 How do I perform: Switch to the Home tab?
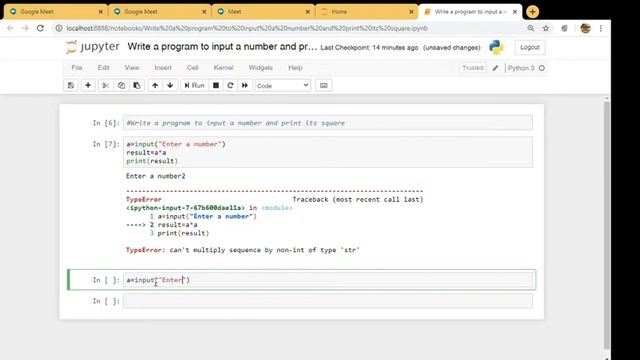pyautogui.click(x=367, y=12)
